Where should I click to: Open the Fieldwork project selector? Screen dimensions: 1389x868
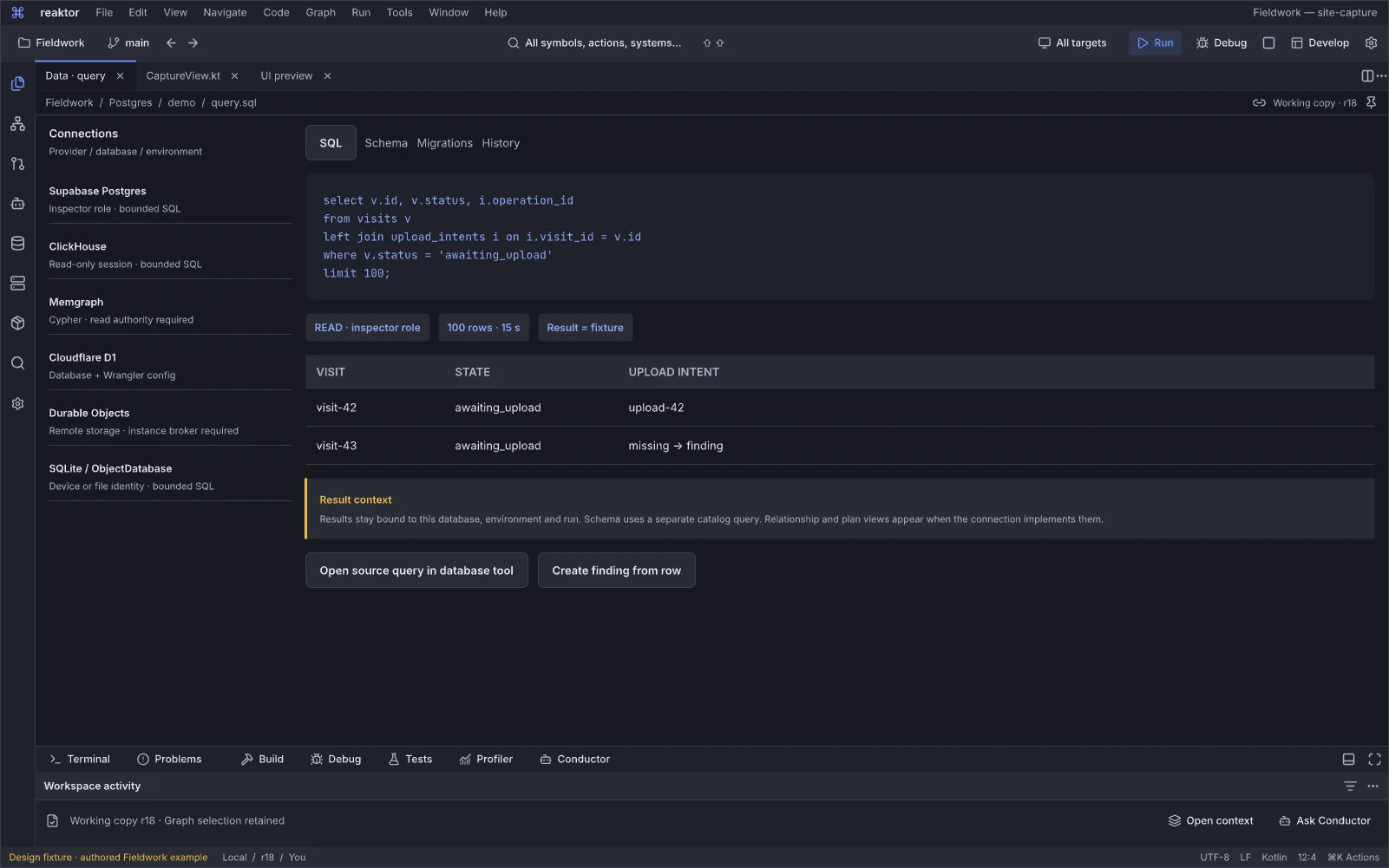point(51,42)
